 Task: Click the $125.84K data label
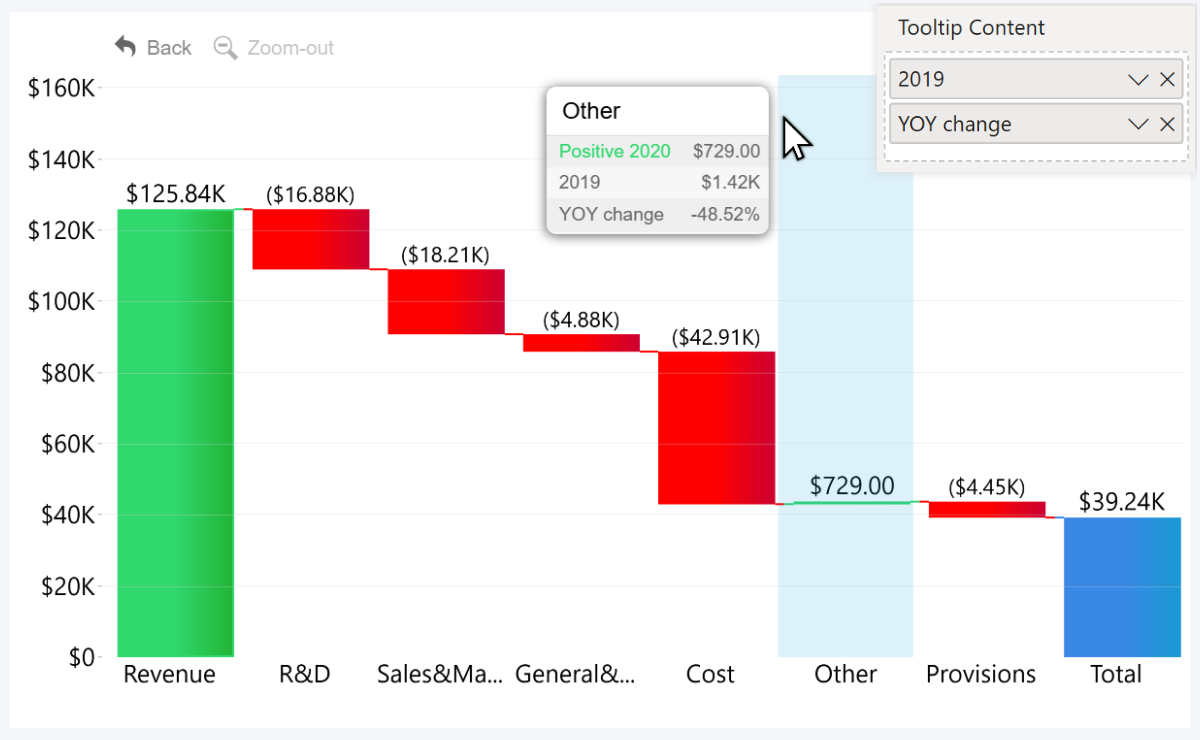point(175,194)
